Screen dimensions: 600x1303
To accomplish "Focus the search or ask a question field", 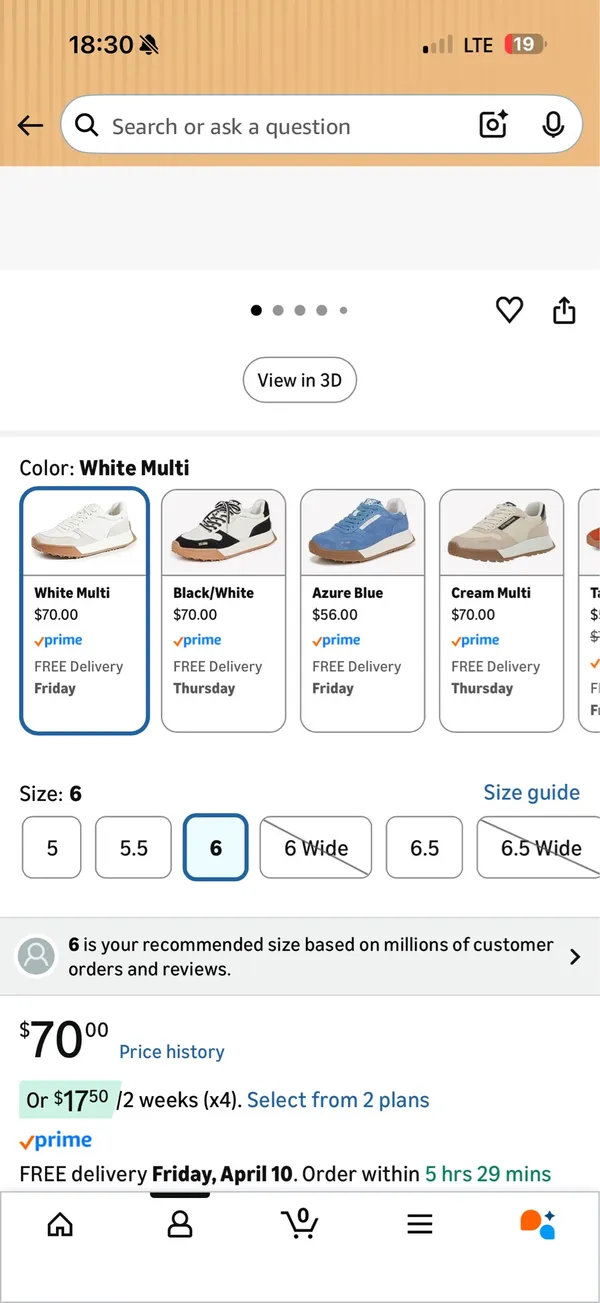I will coord(321,125).
